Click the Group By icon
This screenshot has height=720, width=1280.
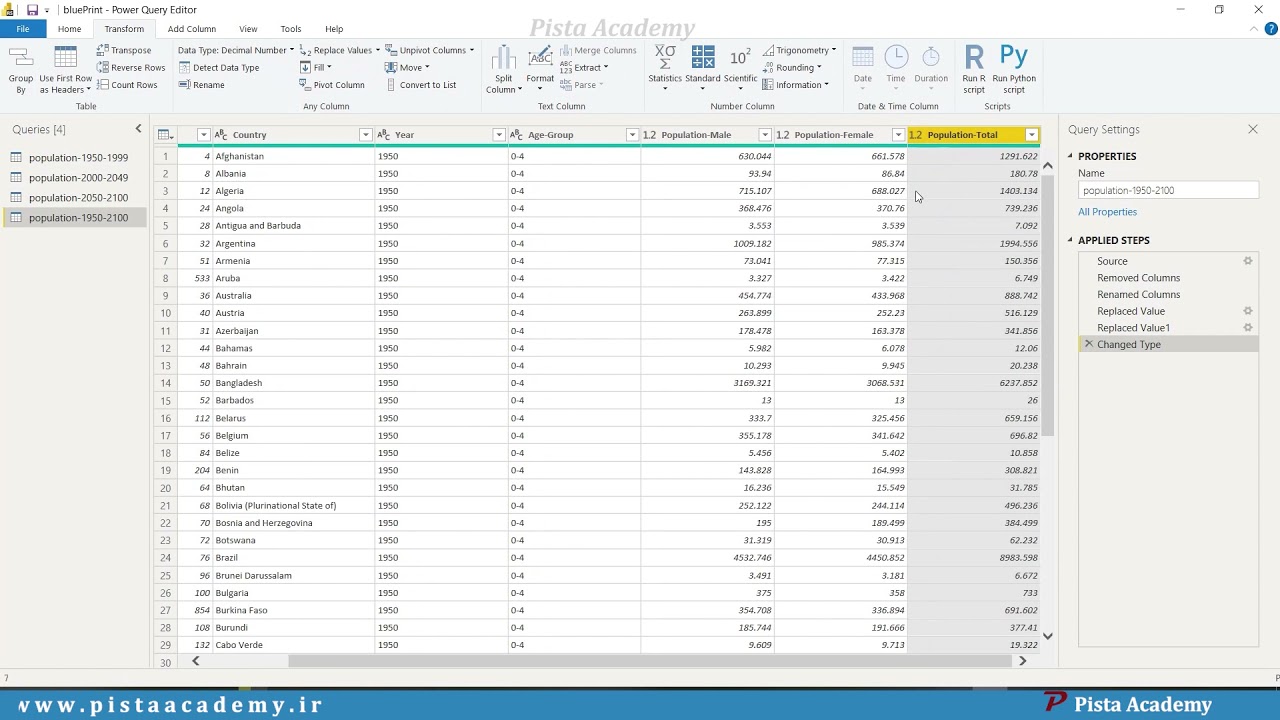pyautogui.click(x=20, y=57)
